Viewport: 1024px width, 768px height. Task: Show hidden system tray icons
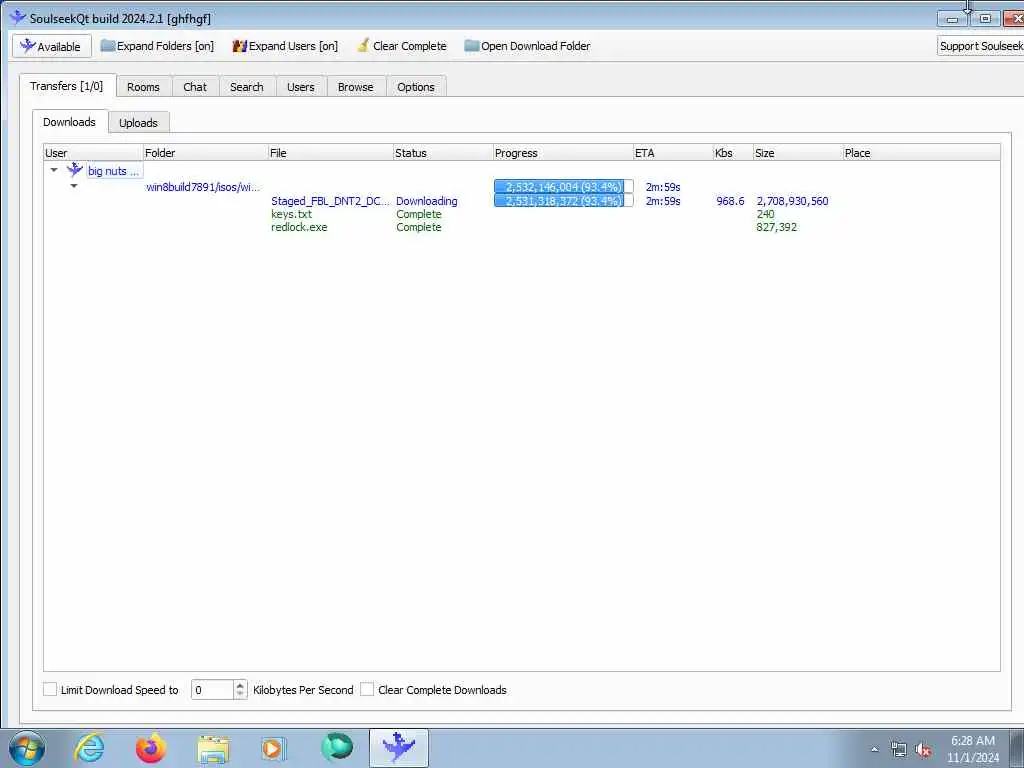(x=874, y=749)
